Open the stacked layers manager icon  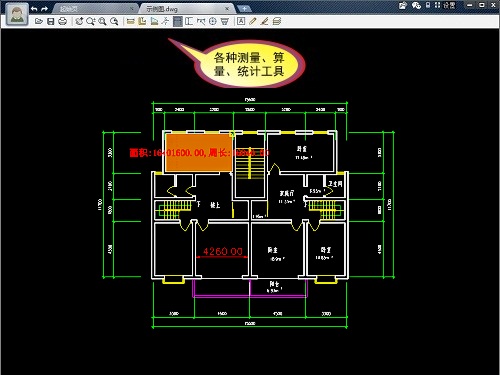pos(276,21)
